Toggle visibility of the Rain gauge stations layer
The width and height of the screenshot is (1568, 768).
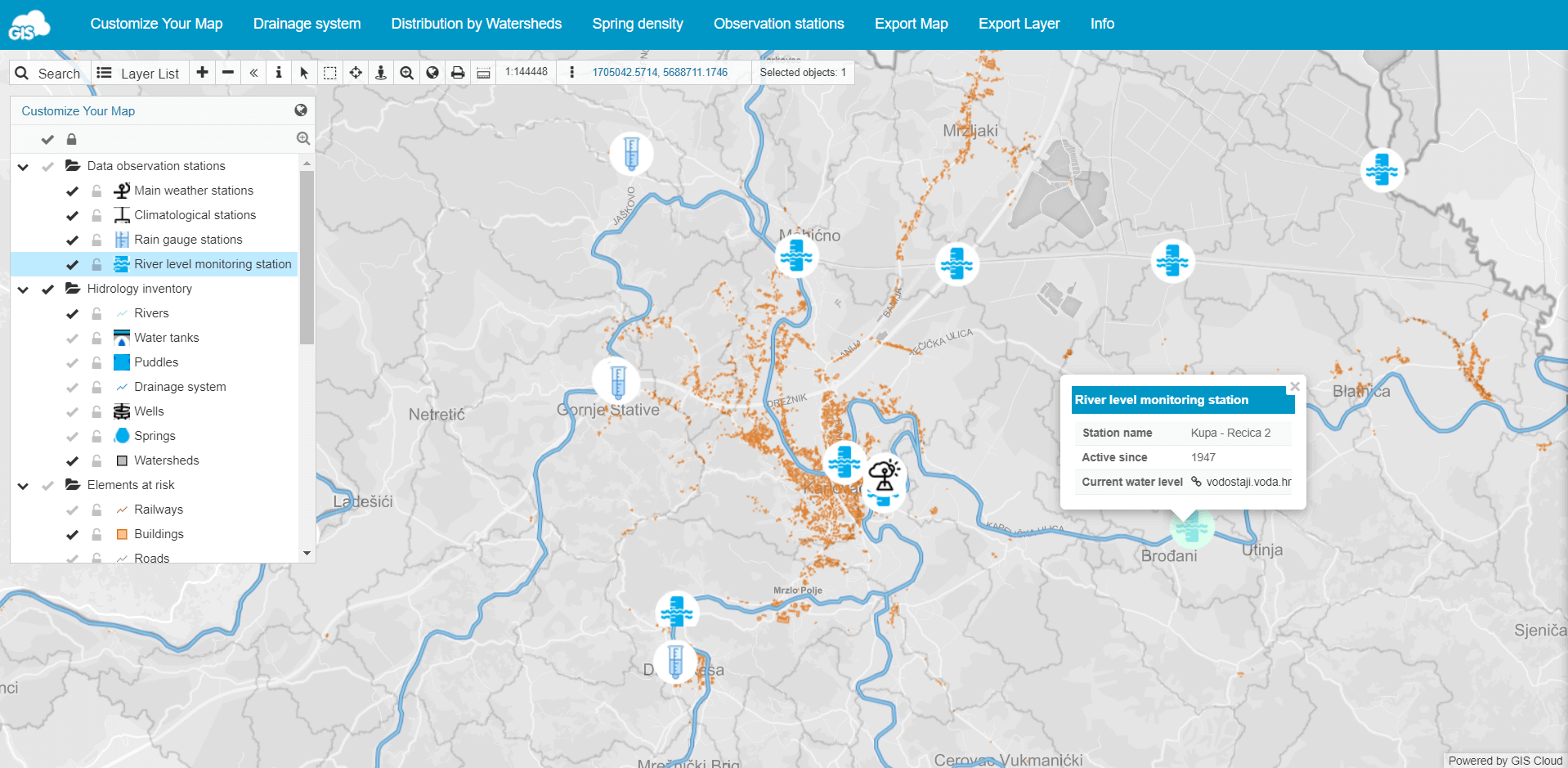pyautogui.click(x=72, y=240)
